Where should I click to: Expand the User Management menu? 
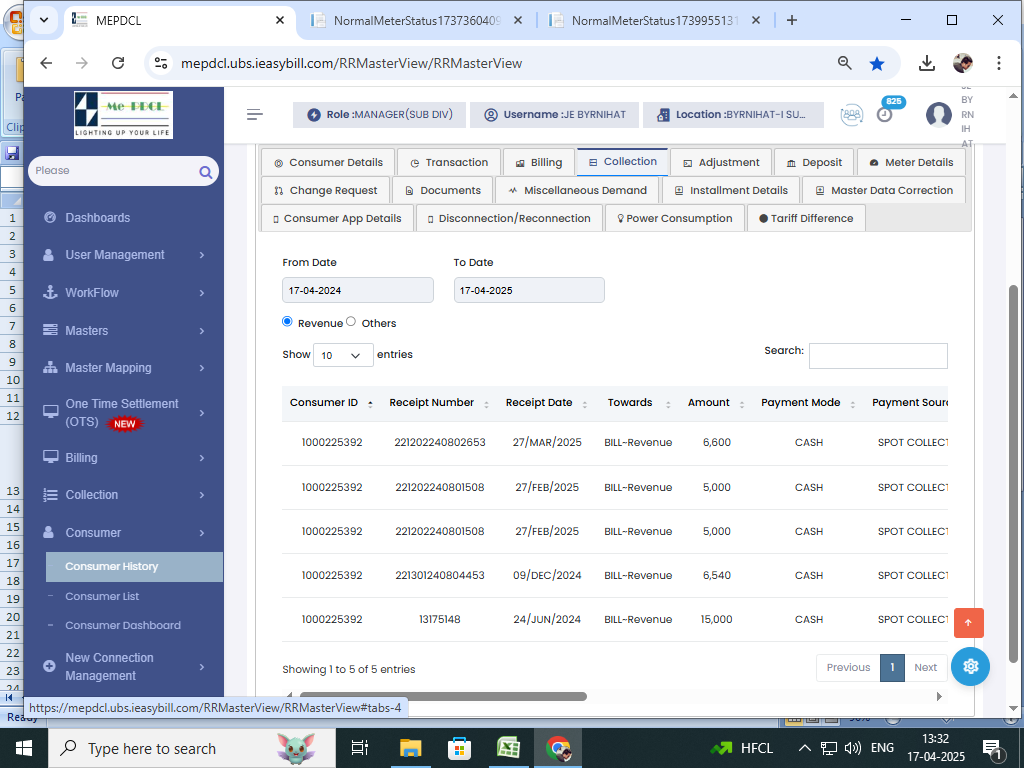123,255
